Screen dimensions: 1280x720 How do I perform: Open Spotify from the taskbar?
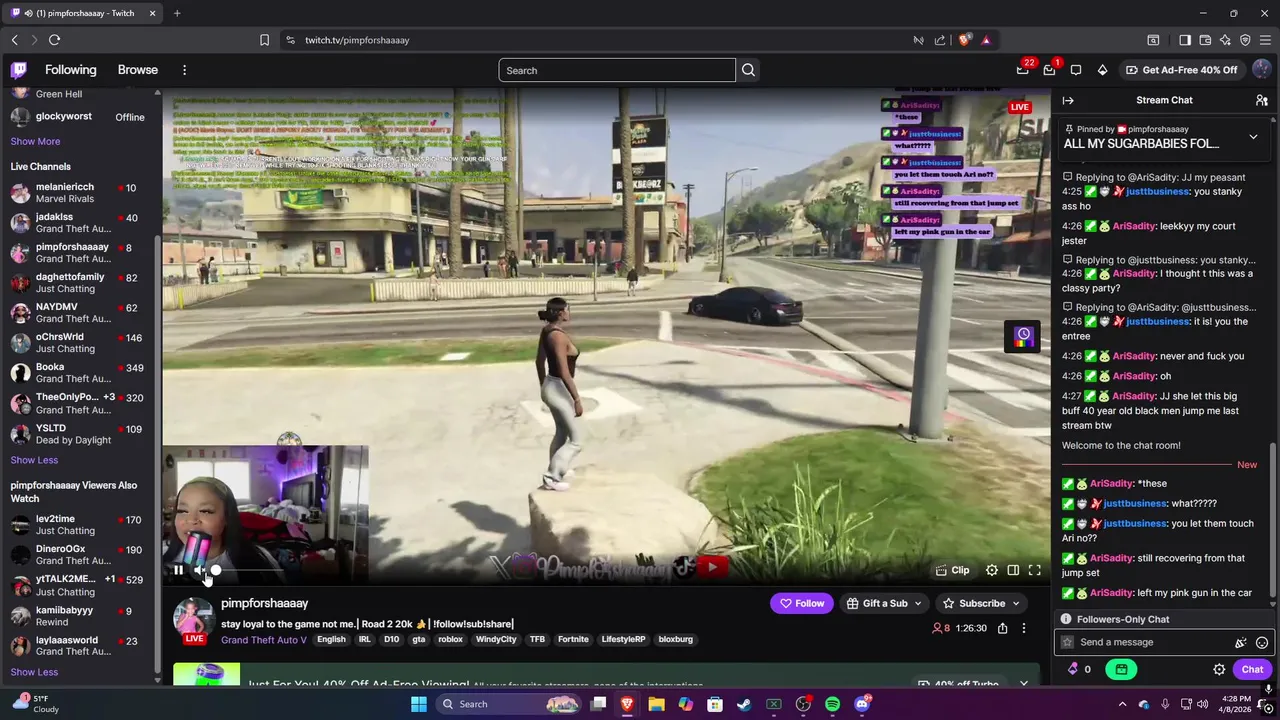(x=832, y=704)
